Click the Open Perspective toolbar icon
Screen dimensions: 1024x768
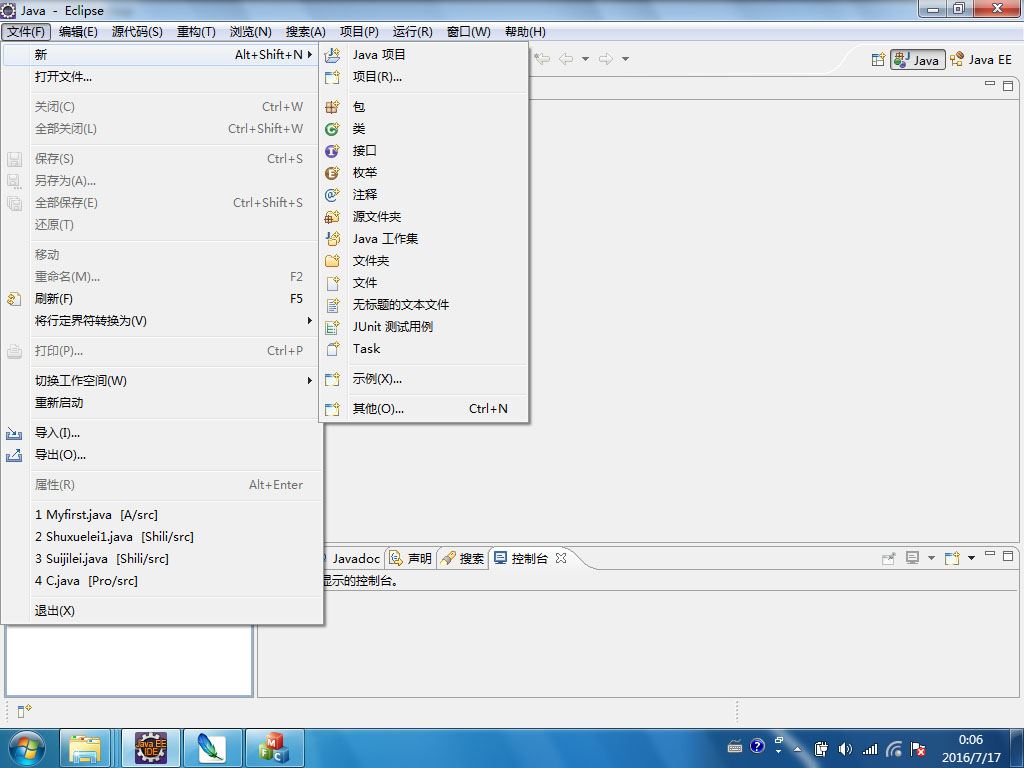878,60
